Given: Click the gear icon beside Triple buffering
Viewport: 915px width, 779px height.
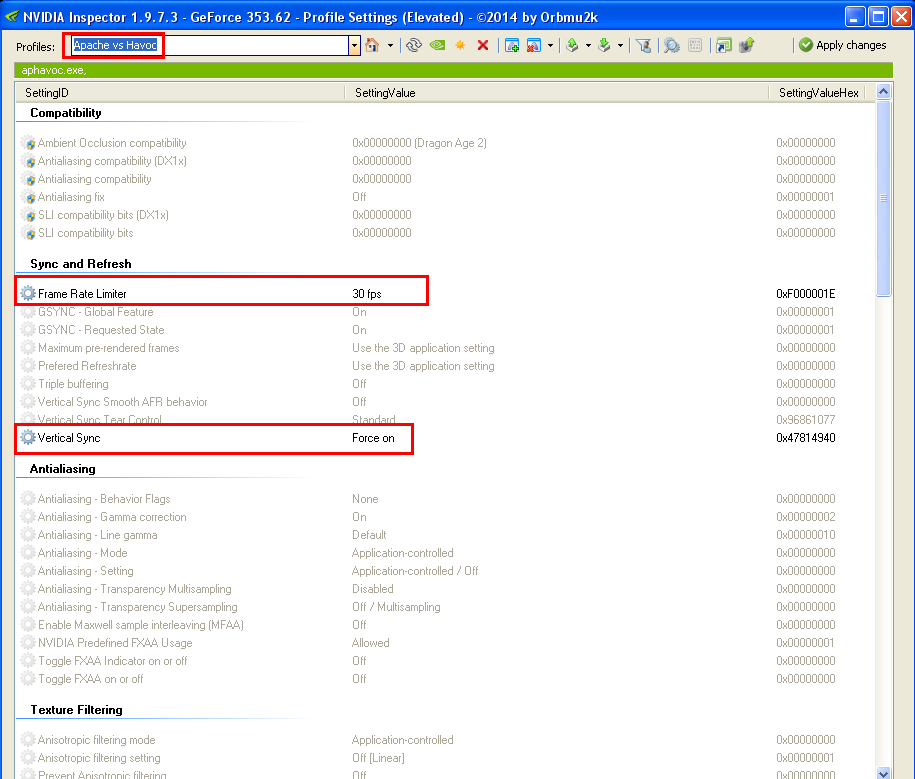Looking at the screenshot, I should 27,383.
